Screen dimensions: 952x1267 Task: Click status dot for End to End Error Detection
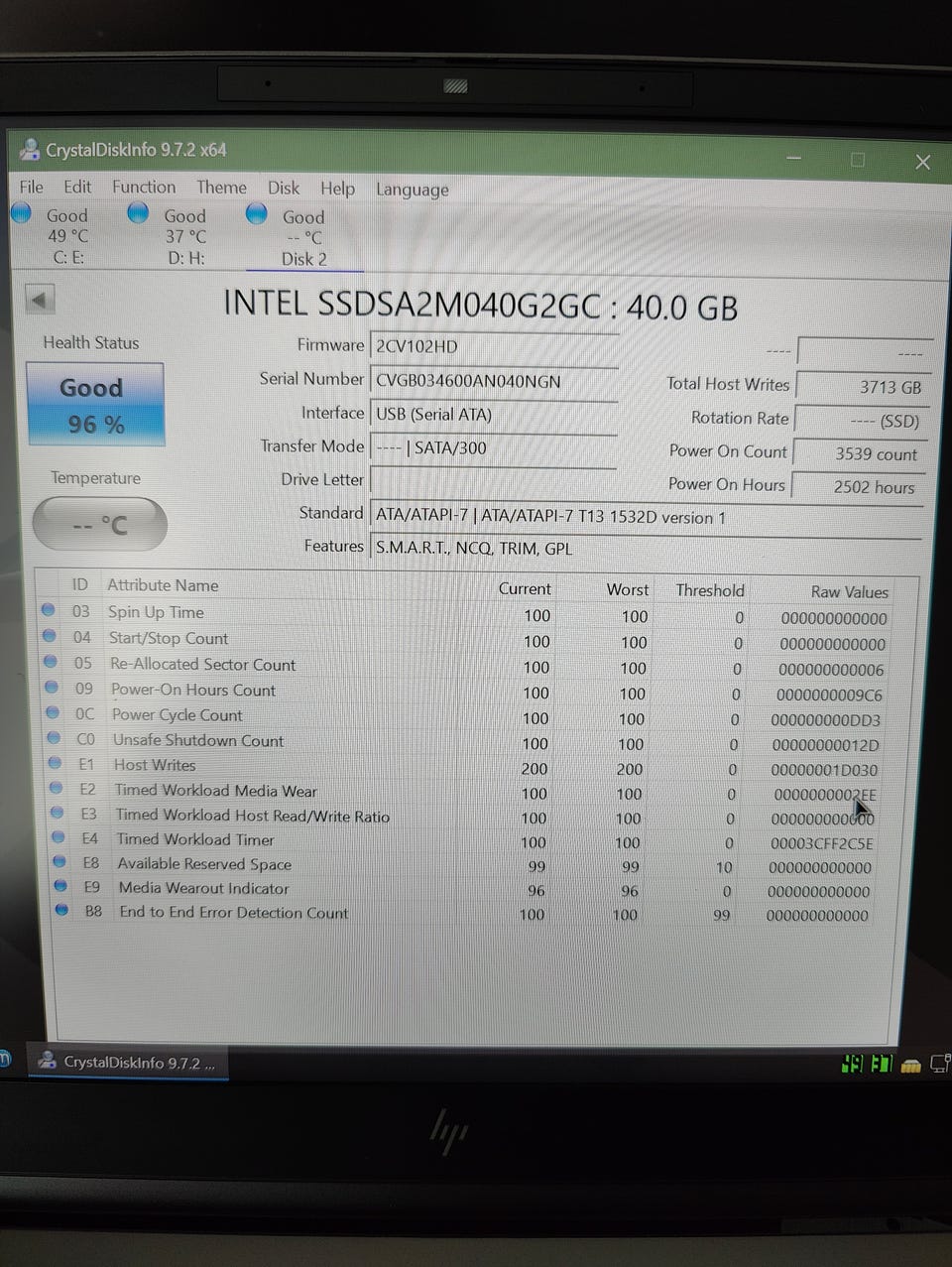pyautogui.click(x=61, y=909)
